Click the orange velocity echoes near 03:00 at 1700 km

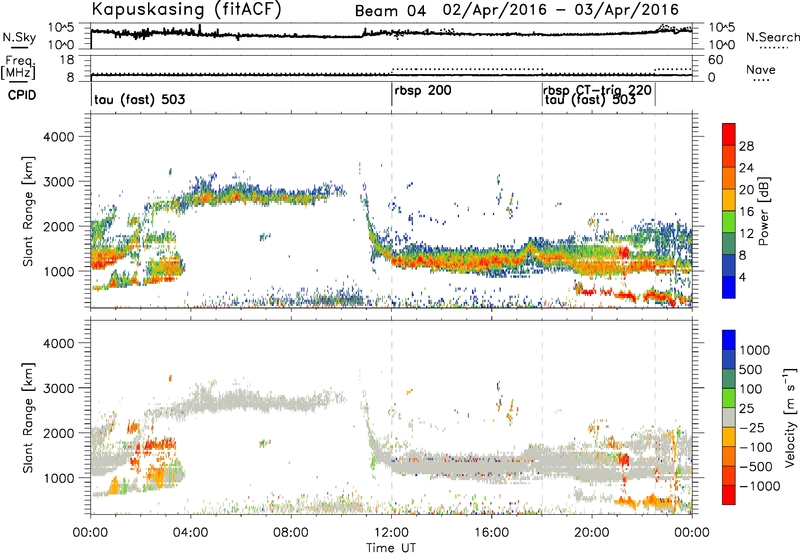coord(160,445)
